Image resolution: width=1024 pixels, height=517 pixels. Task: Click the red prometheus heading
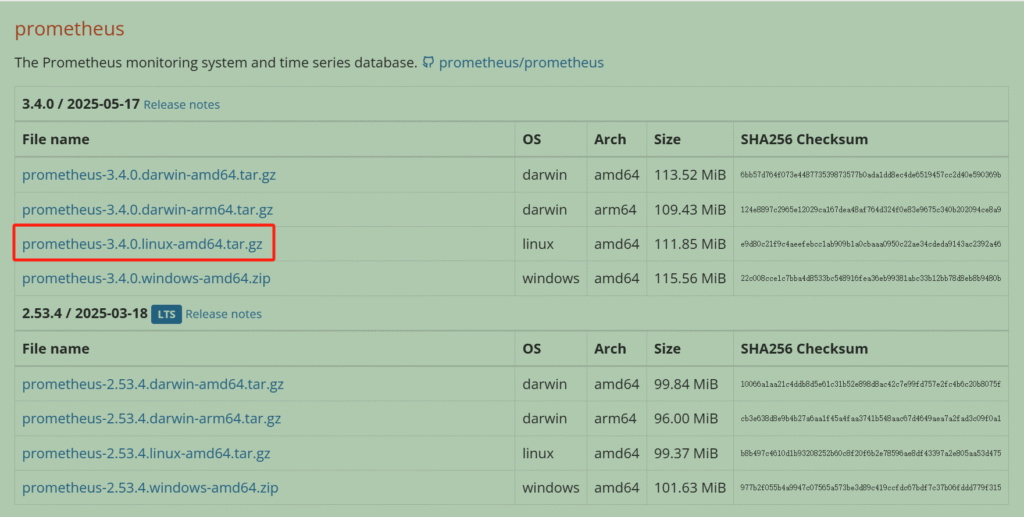click(x=69, y=28)
